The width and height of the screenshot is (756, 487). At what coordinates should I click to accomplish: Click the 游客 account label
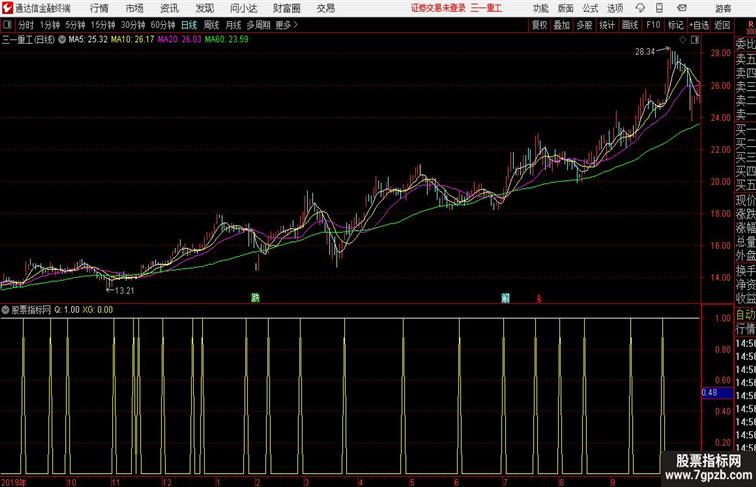[x=723, y=8]
